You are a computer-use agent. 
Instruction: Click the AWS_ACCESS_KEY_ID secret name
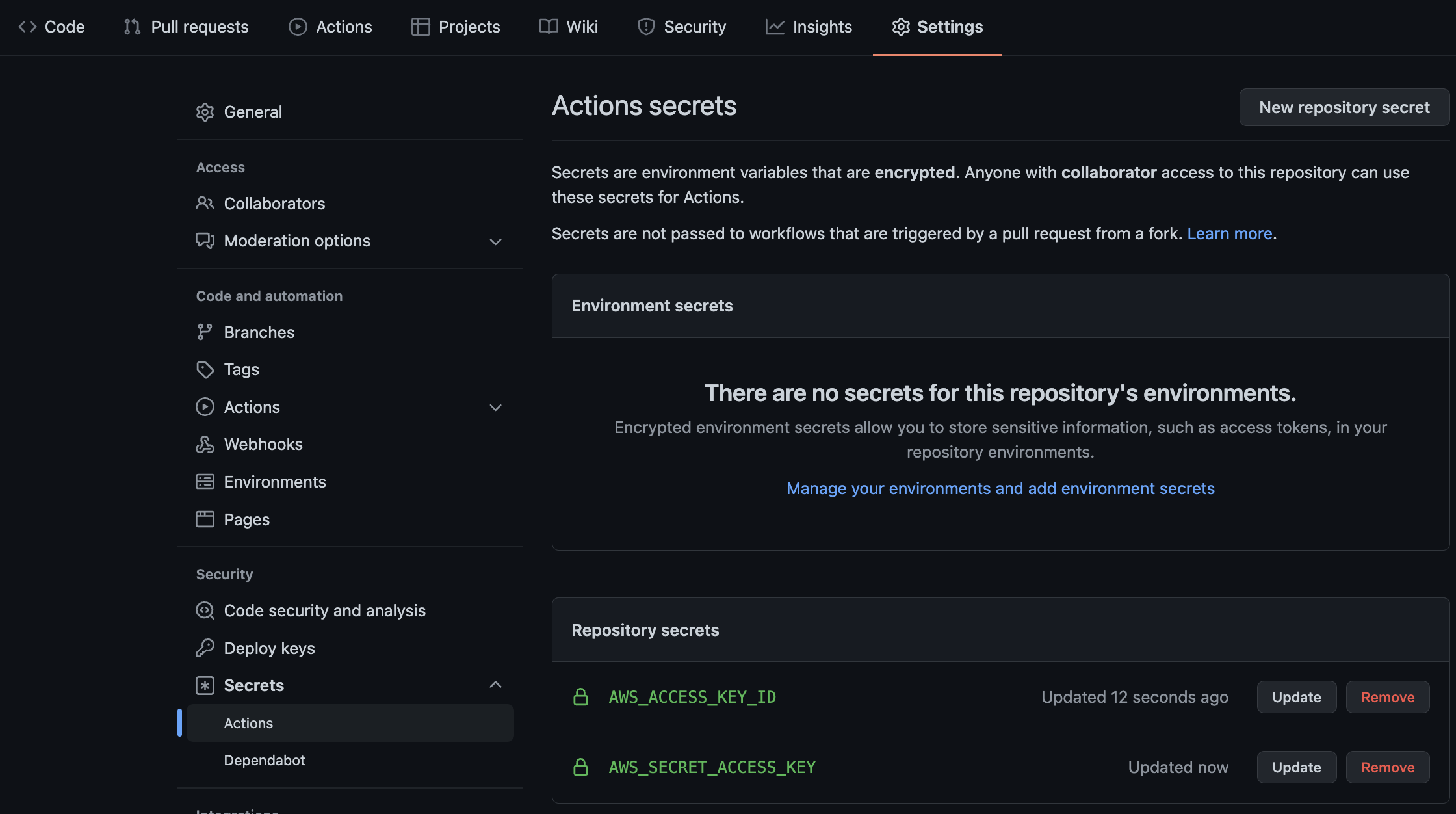click(692, 697)
